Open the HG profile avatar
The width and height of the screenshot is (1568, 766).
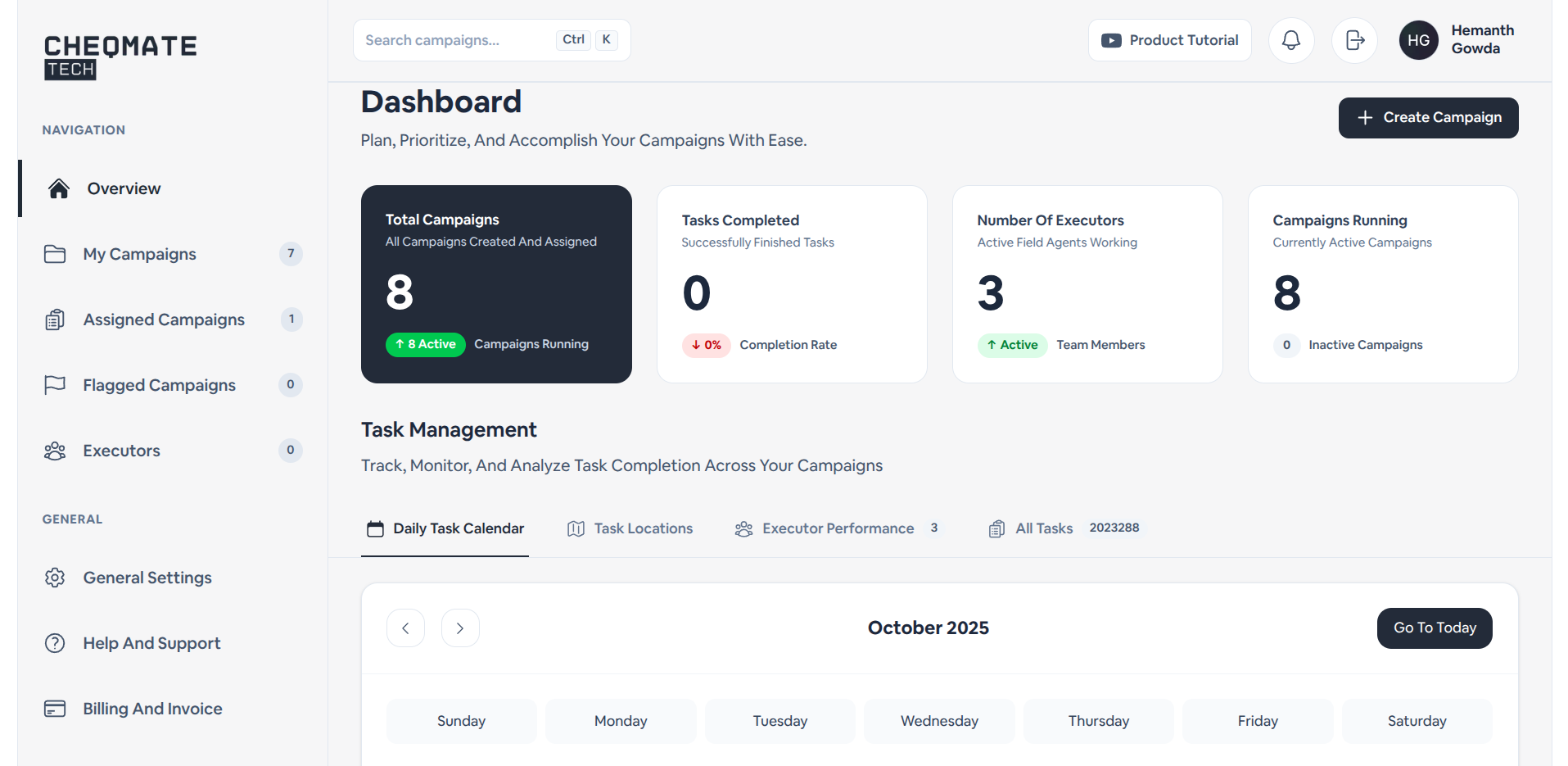(1419, 39)
